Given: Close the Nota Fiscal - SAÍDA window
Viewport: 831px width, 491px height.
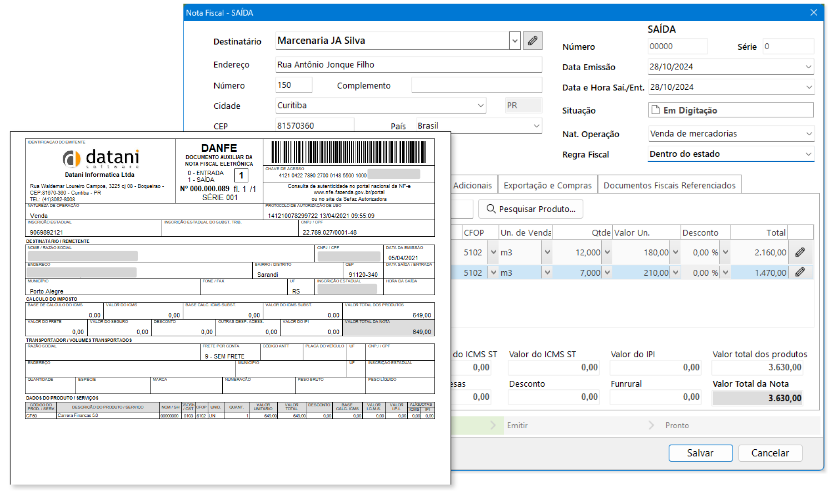Looking at the screenshot, I should pyautogui.click(x=814, y=12).
